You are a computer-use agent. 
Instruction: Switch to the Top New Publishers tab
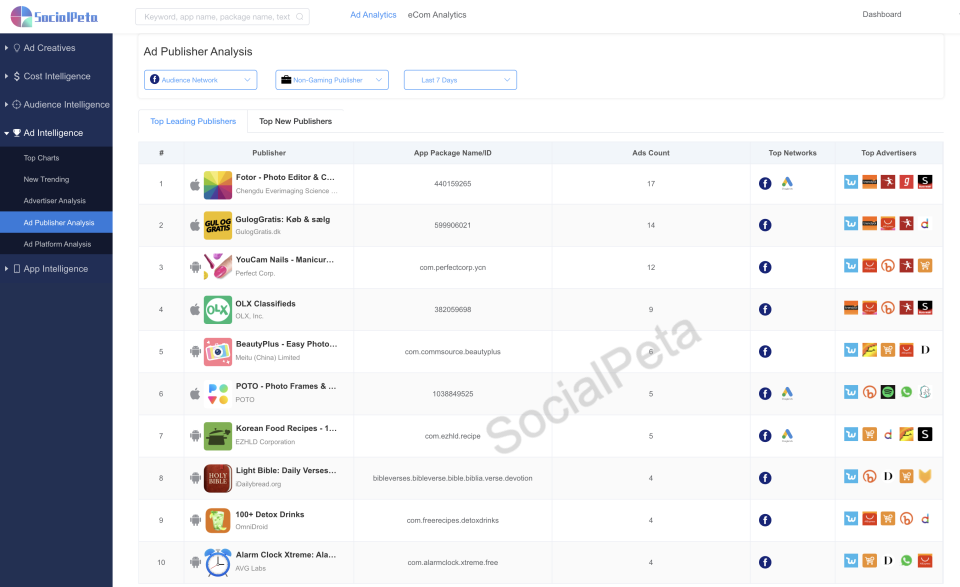tap(296, 121)
